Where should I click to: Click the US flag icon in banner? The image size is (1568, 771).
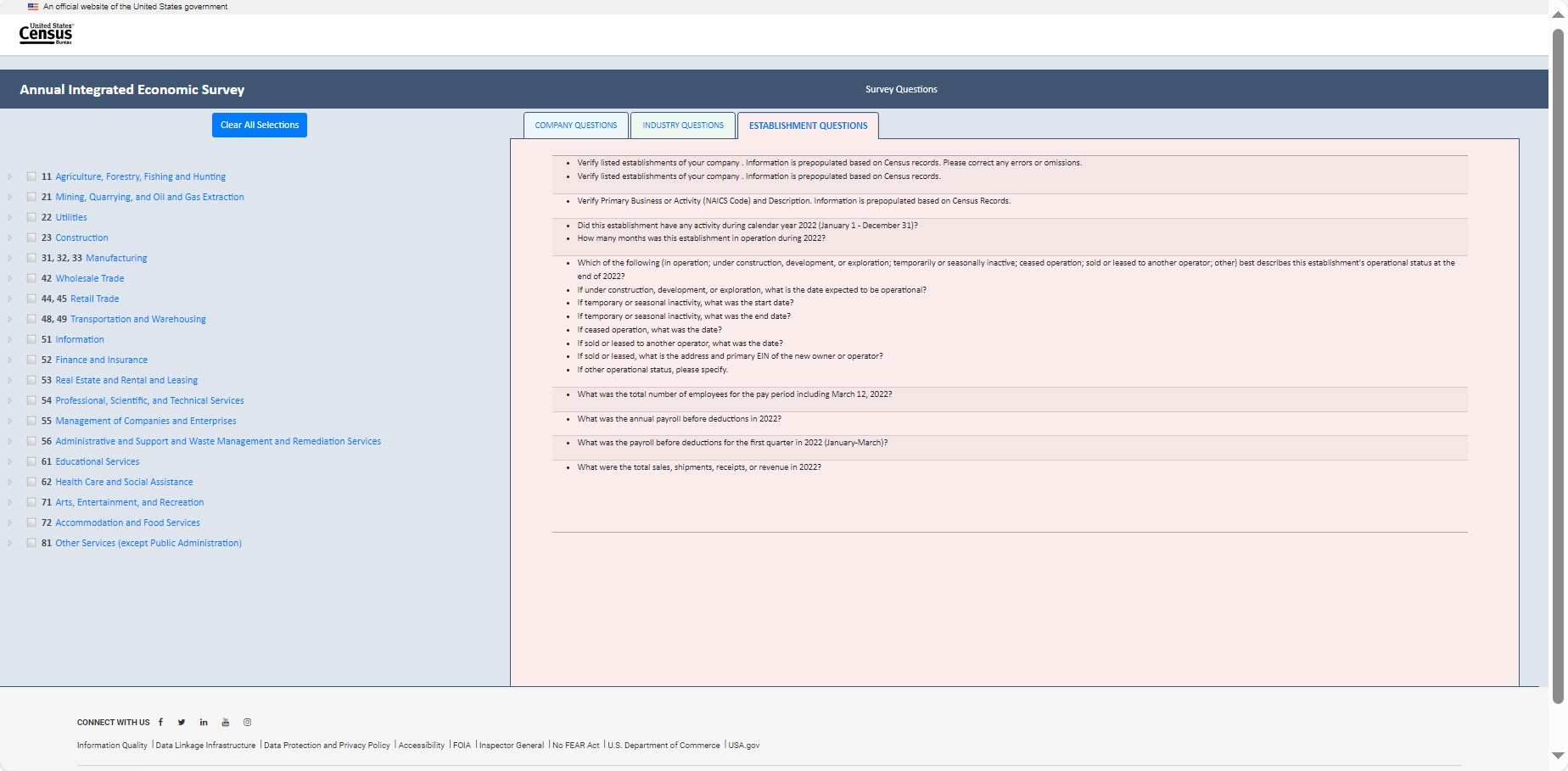point(33,7)
